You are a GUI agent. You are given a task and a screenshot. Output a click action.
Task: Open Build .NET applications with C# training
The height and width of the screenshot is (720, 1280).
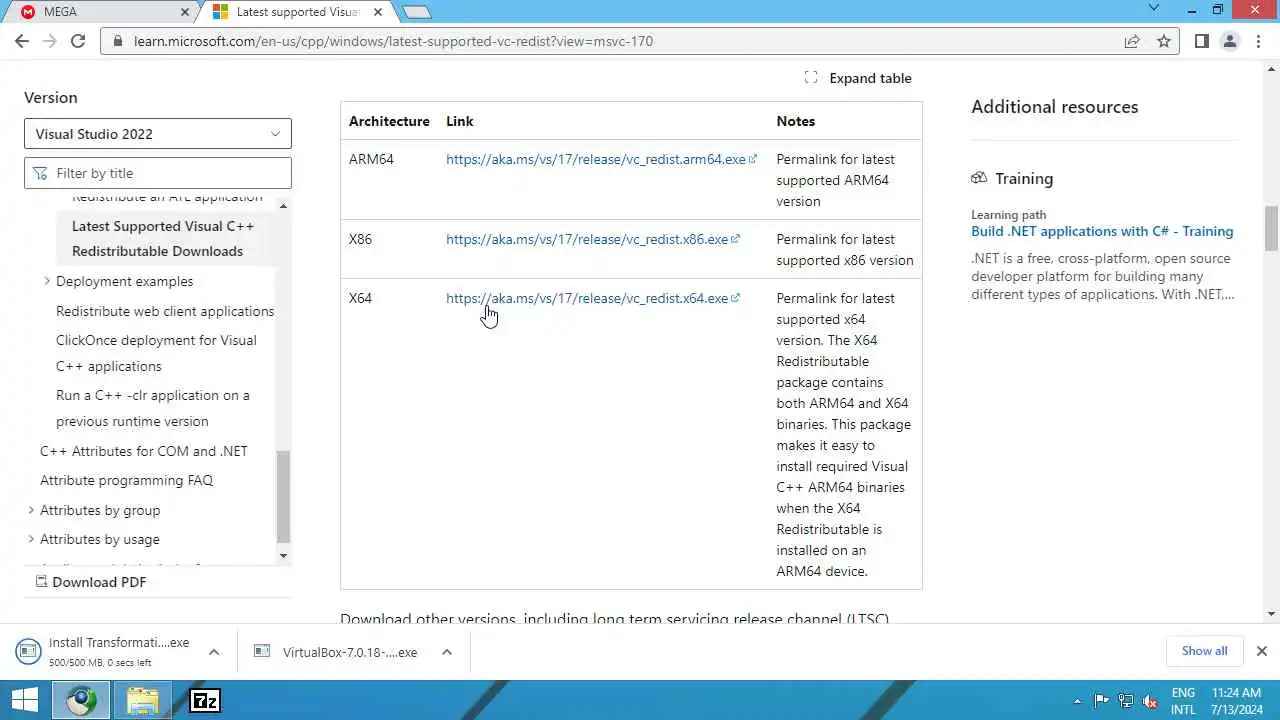click(x=1102, y=231)
